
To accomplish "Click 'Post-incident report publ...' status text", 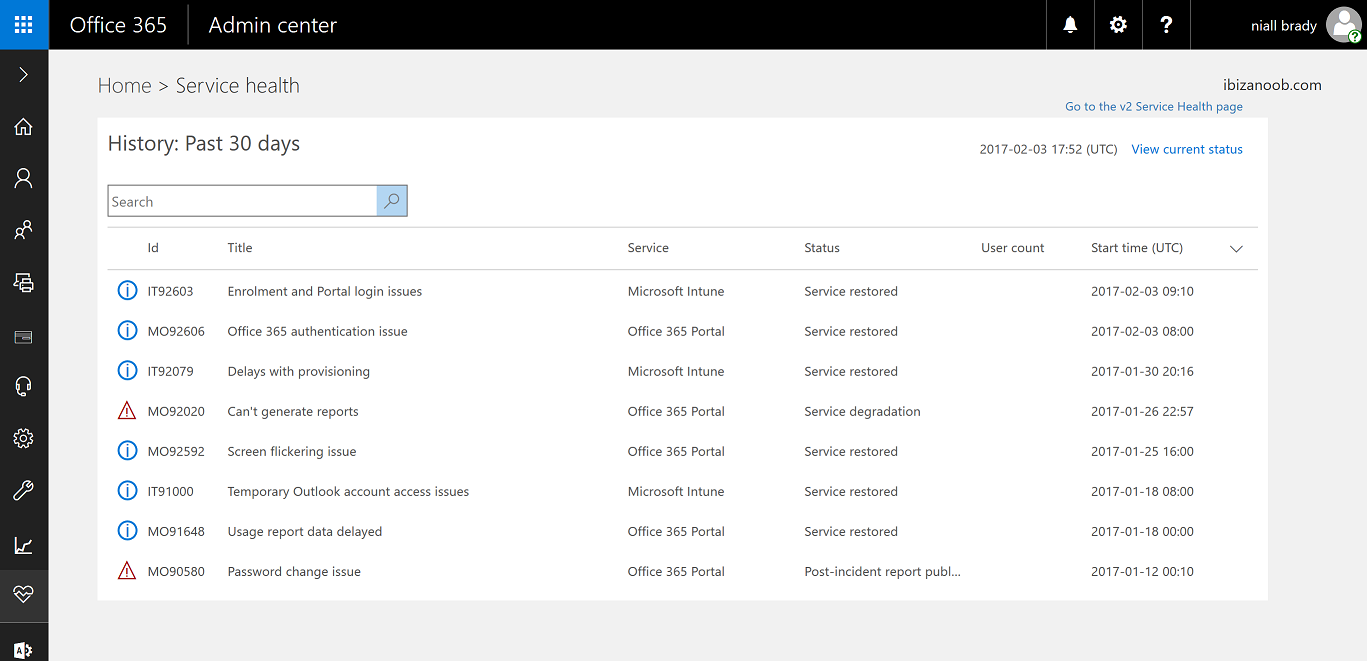I will tap(882, 571).
